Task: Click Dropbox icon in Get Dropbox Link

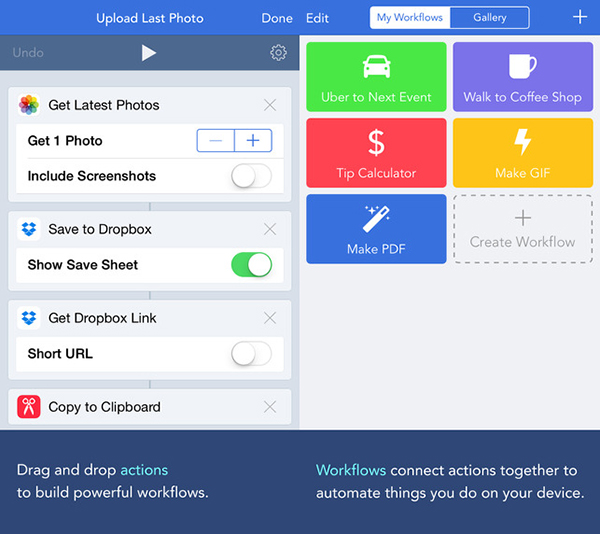Action: (29, 318)
